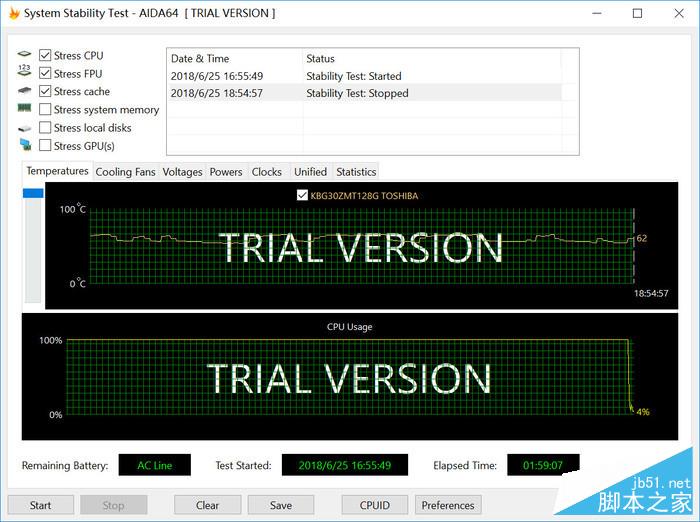
Task: Click the GPU monitor icon
Action: point(25,144)
